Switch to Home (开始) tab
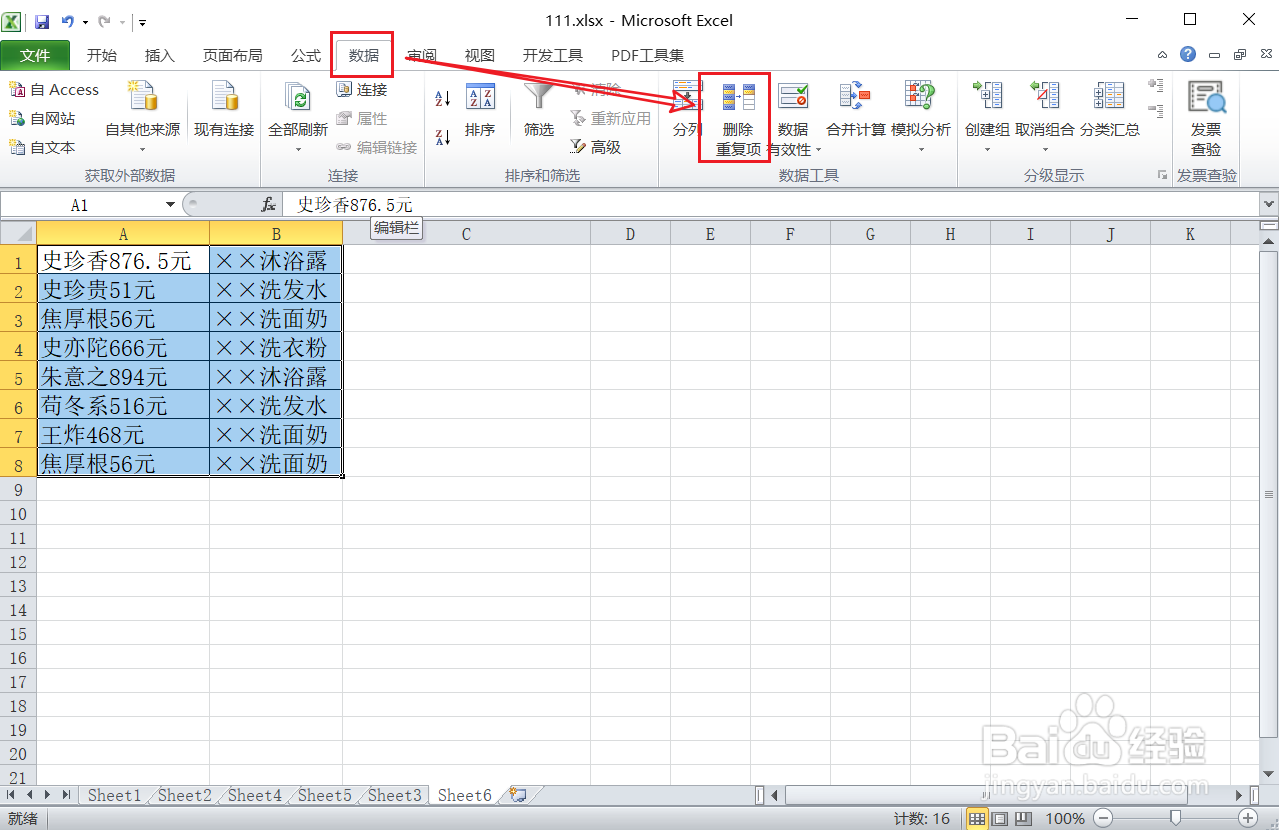The width and height of the screenshot is (1279, 830). 101,56
